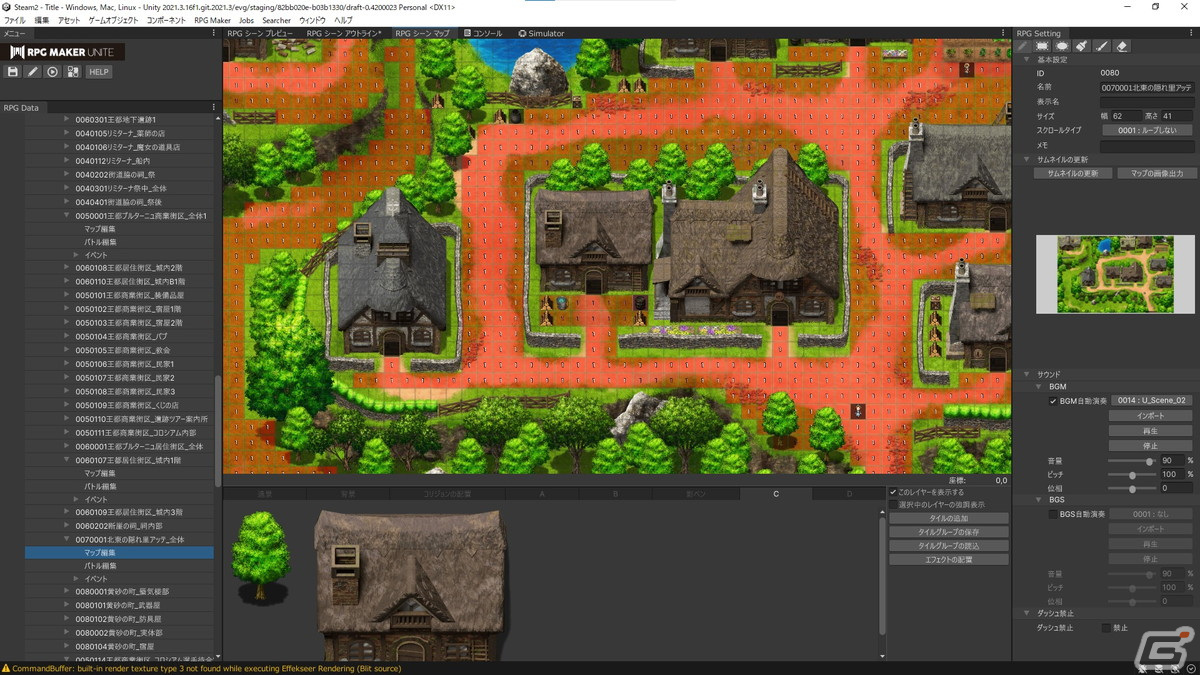Select tile layer tab A
1200x675 pixels.
pos(542,494)
